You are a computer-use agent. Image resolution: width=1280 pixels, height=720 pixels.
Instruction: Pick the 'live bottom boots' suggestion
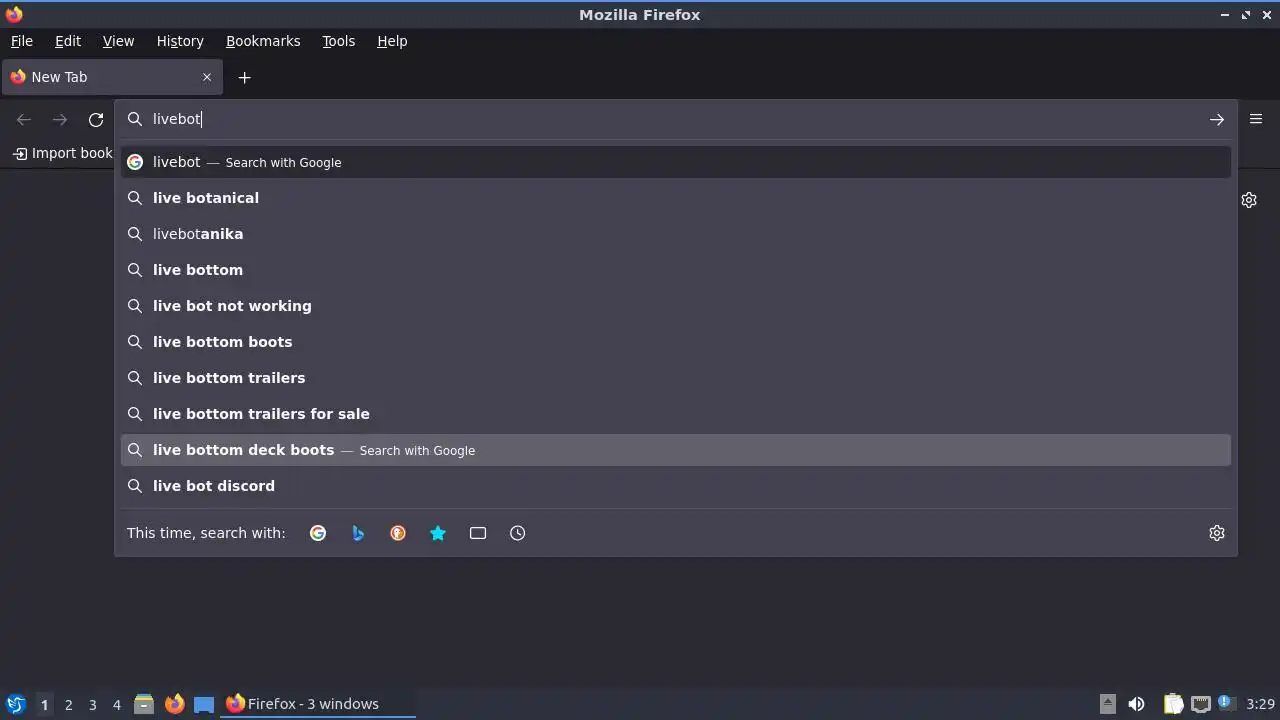click(676, 342)
